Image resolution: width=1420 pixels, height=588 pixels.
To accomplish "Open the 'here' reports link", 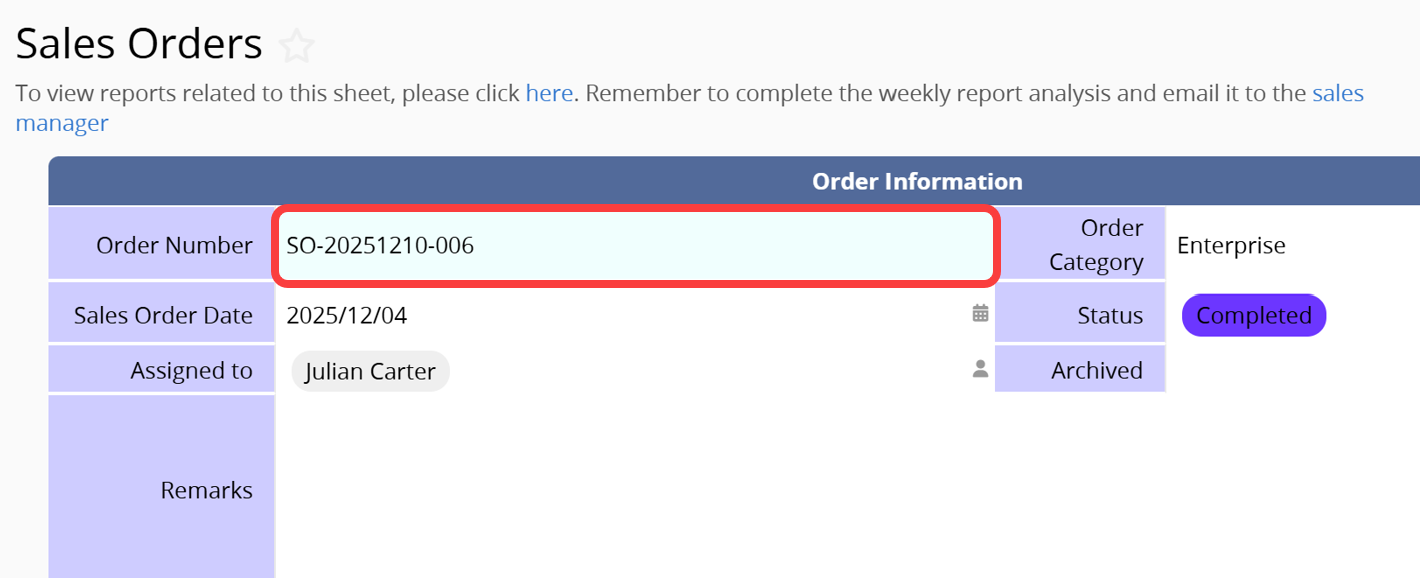I will [549, 94].
